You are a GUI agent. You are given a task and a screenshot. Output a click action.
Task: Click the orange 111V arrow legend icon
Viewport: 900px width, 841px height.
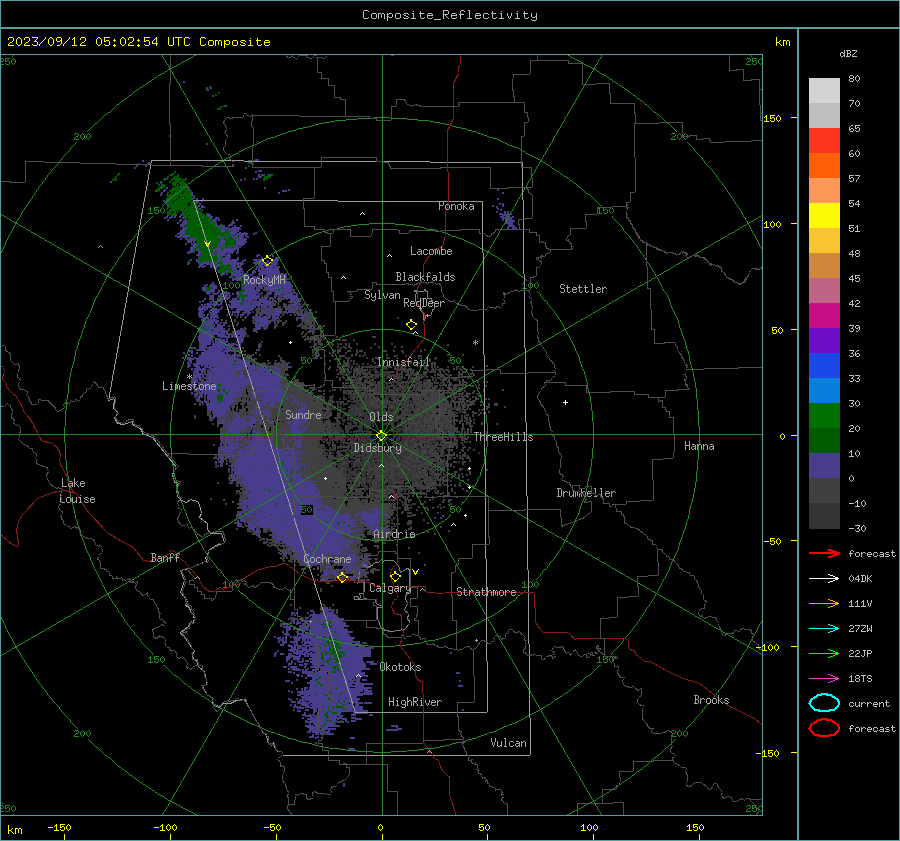coord(824,603)
